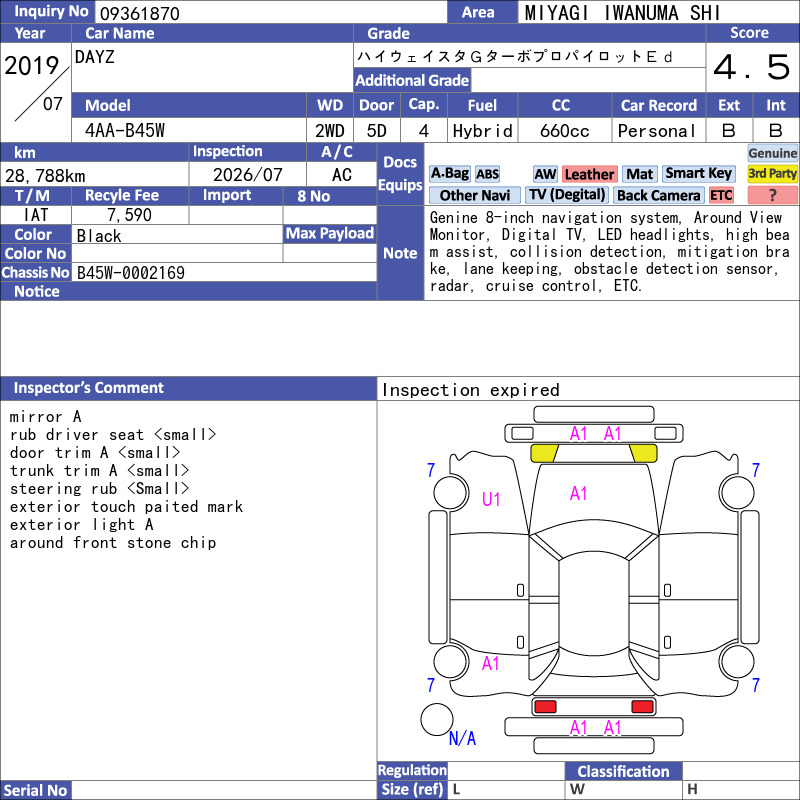Click the Smart Key badge
800x800 pixels.
[x=698, y=174]
